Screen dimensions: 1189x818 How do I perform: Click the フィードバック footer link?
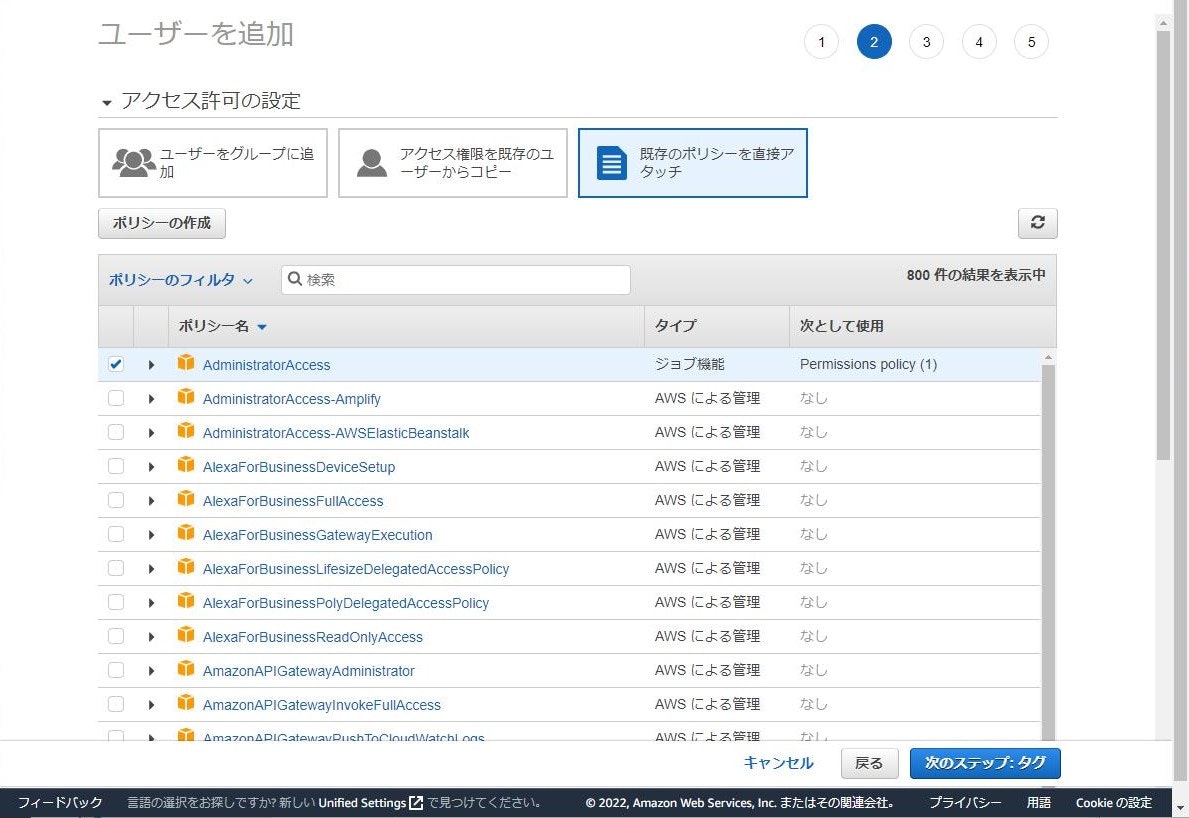click(60, 803)
